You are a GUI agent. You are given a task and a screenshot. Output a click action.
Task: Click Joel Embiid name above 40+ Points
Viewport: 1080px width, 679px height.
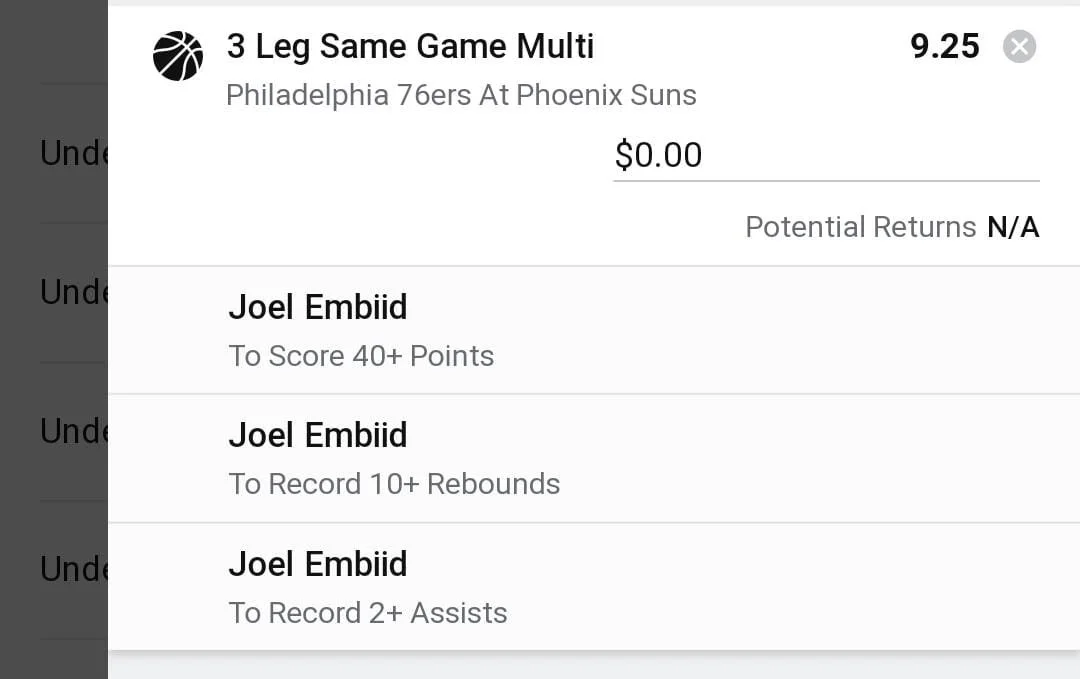pyautogui.click(x=318, y=306)
